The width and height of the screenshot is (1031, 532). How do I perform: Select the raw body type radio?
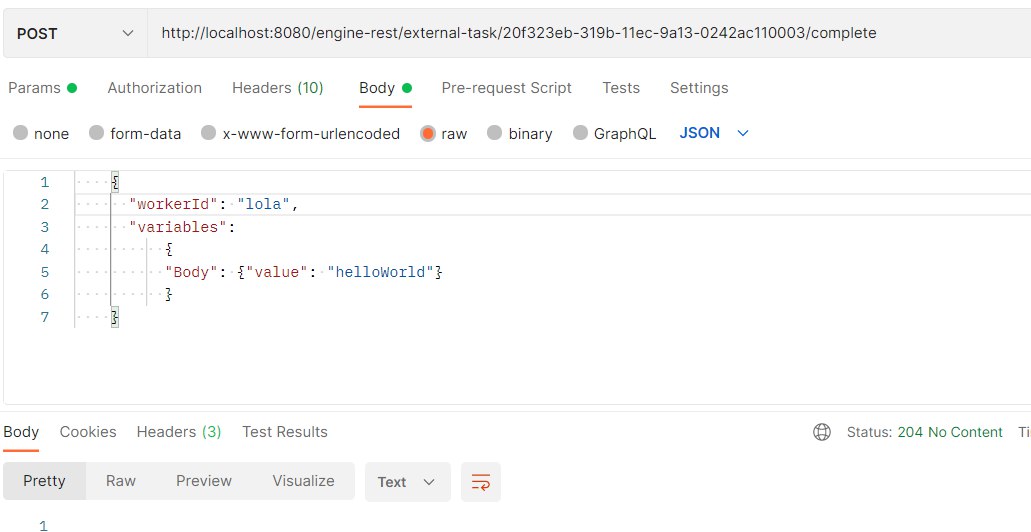428,133
